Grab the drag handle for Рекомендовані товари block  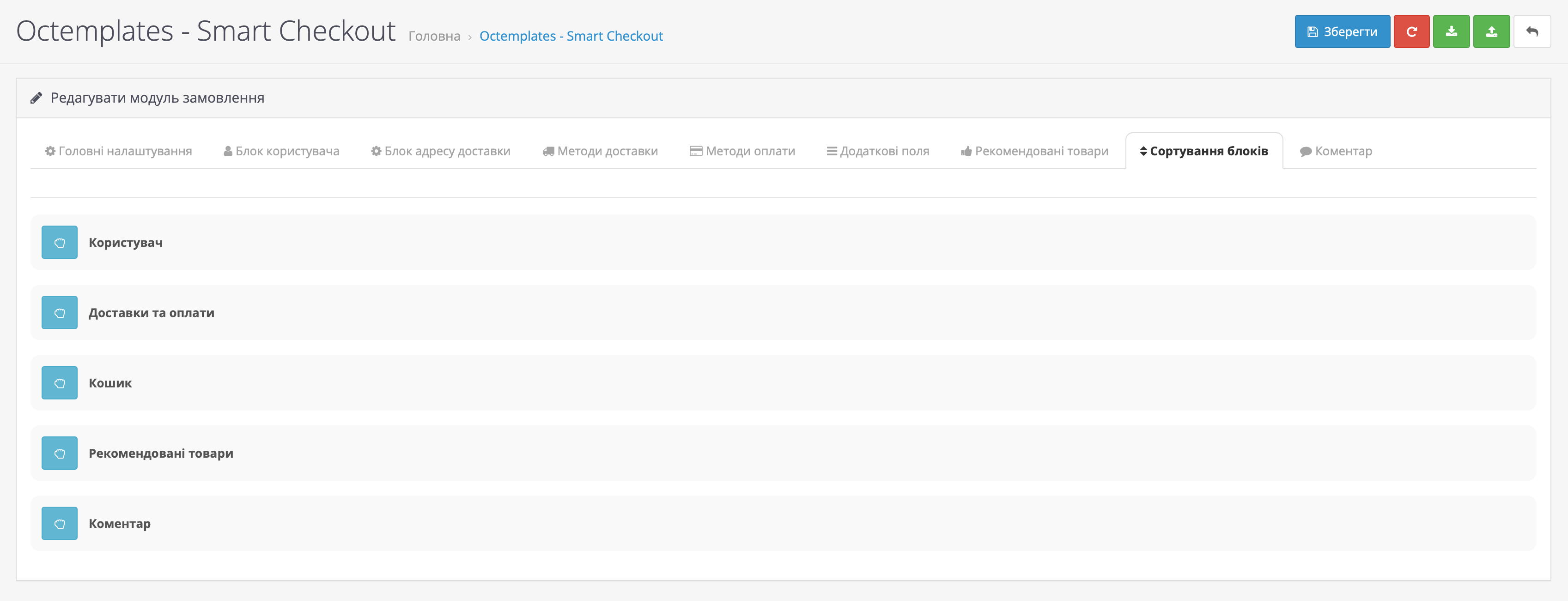tap(60, 453)
